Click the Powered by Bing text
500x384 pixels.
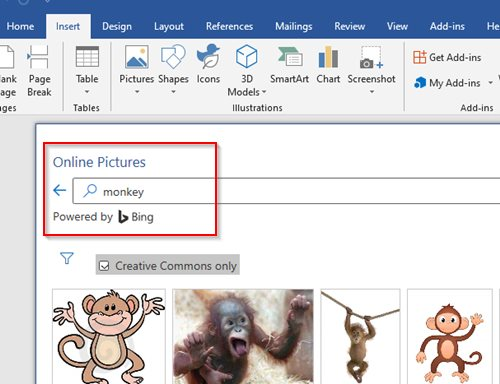click(103, 217)
